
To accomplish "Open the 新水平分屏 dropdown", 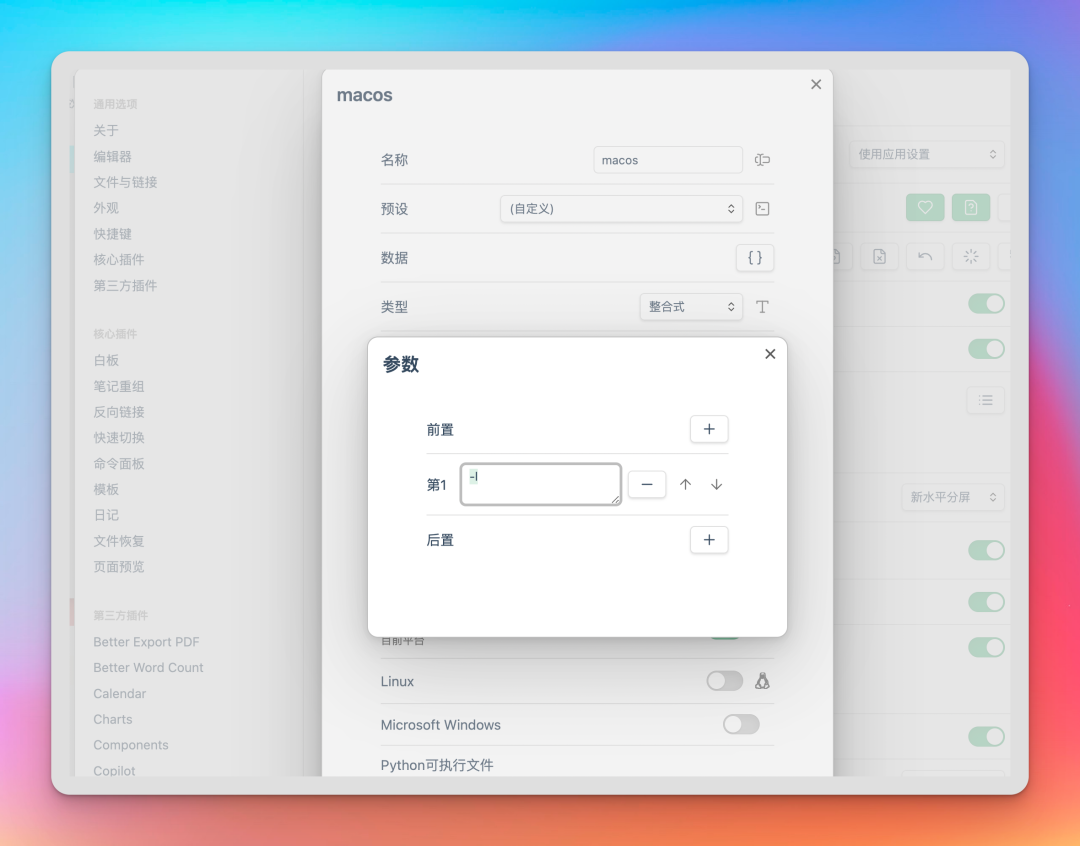I will point(953,497).
